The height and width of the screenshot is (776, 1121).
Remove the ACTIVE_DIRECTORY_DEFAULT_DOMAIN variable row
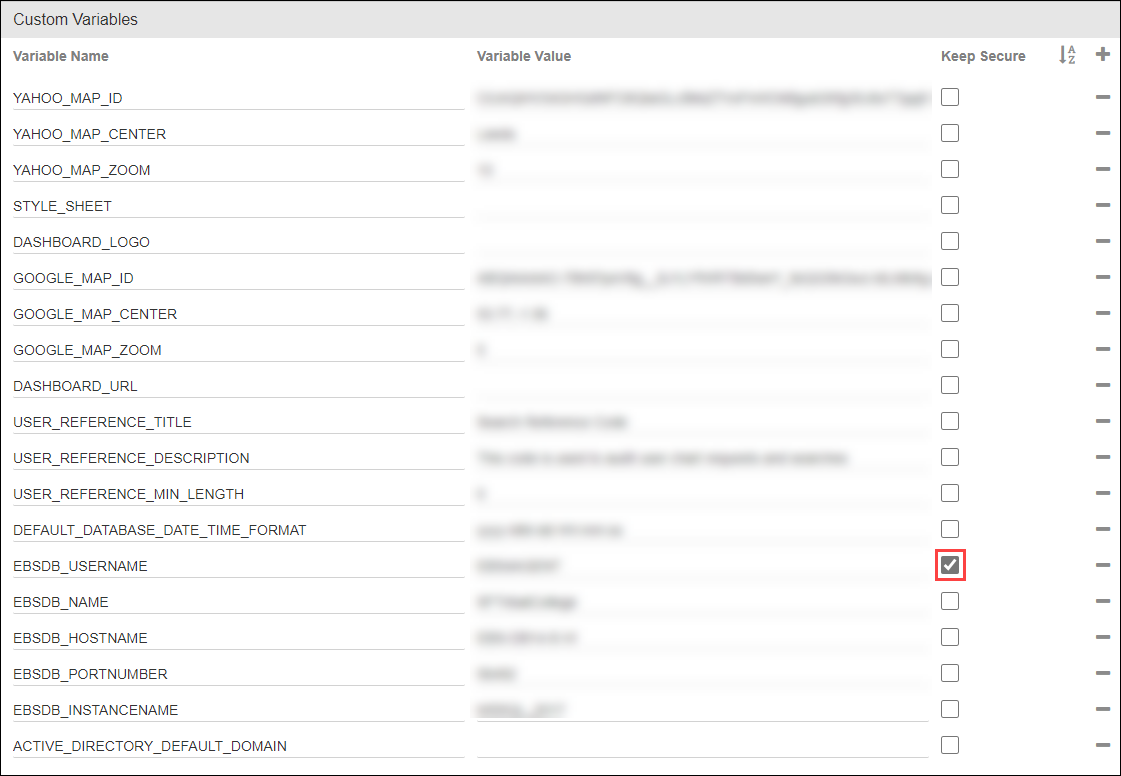pos(1103,745)
